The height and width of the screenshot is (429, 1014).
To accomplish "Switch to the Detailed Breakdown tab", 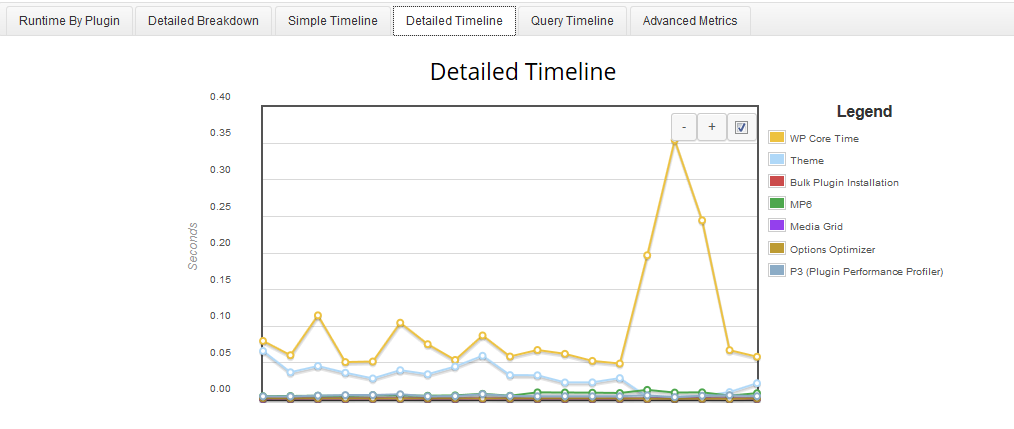I will click(203, 21).
